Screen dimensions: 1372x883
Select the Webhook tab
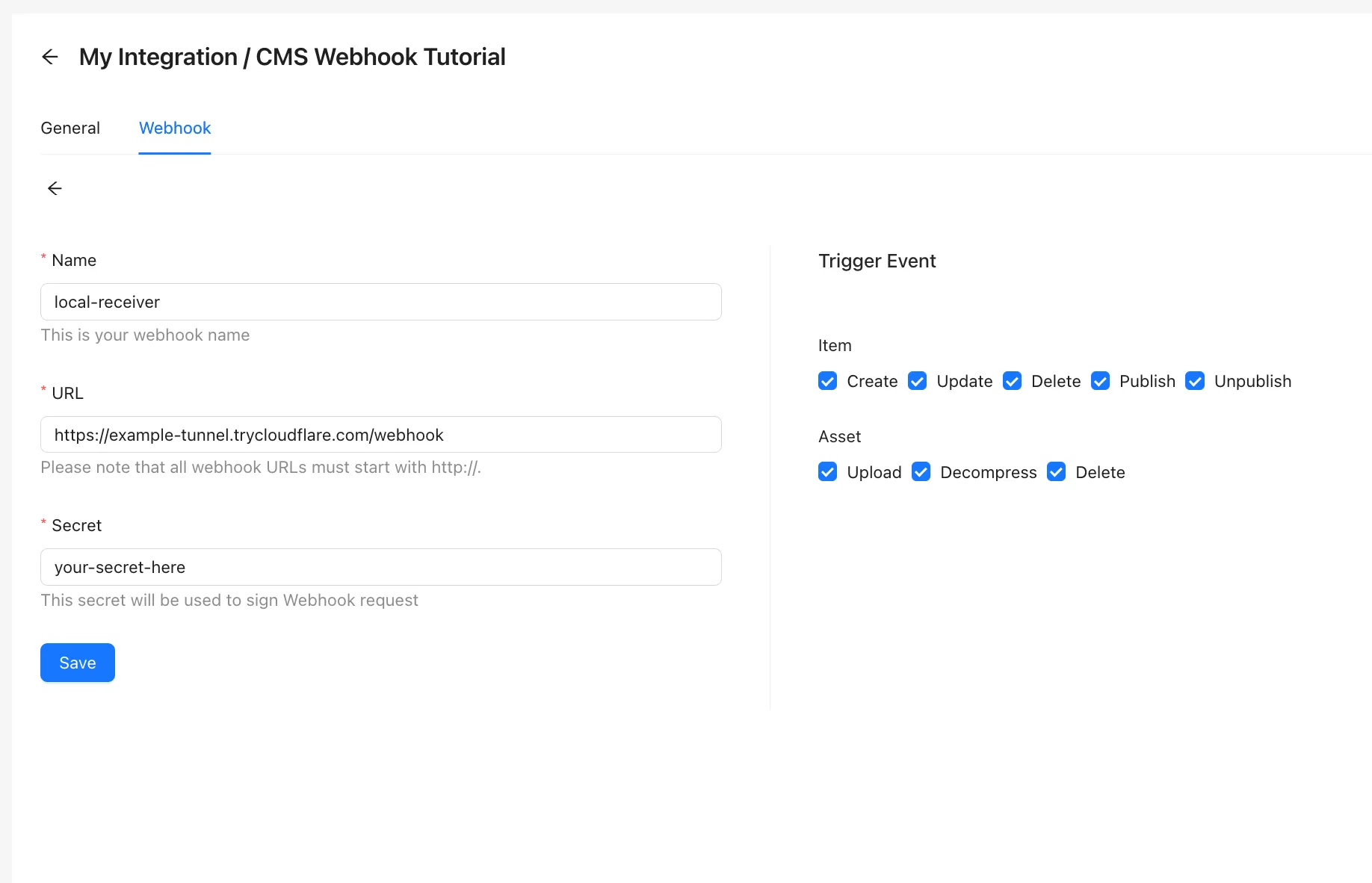tap(175, 128)
